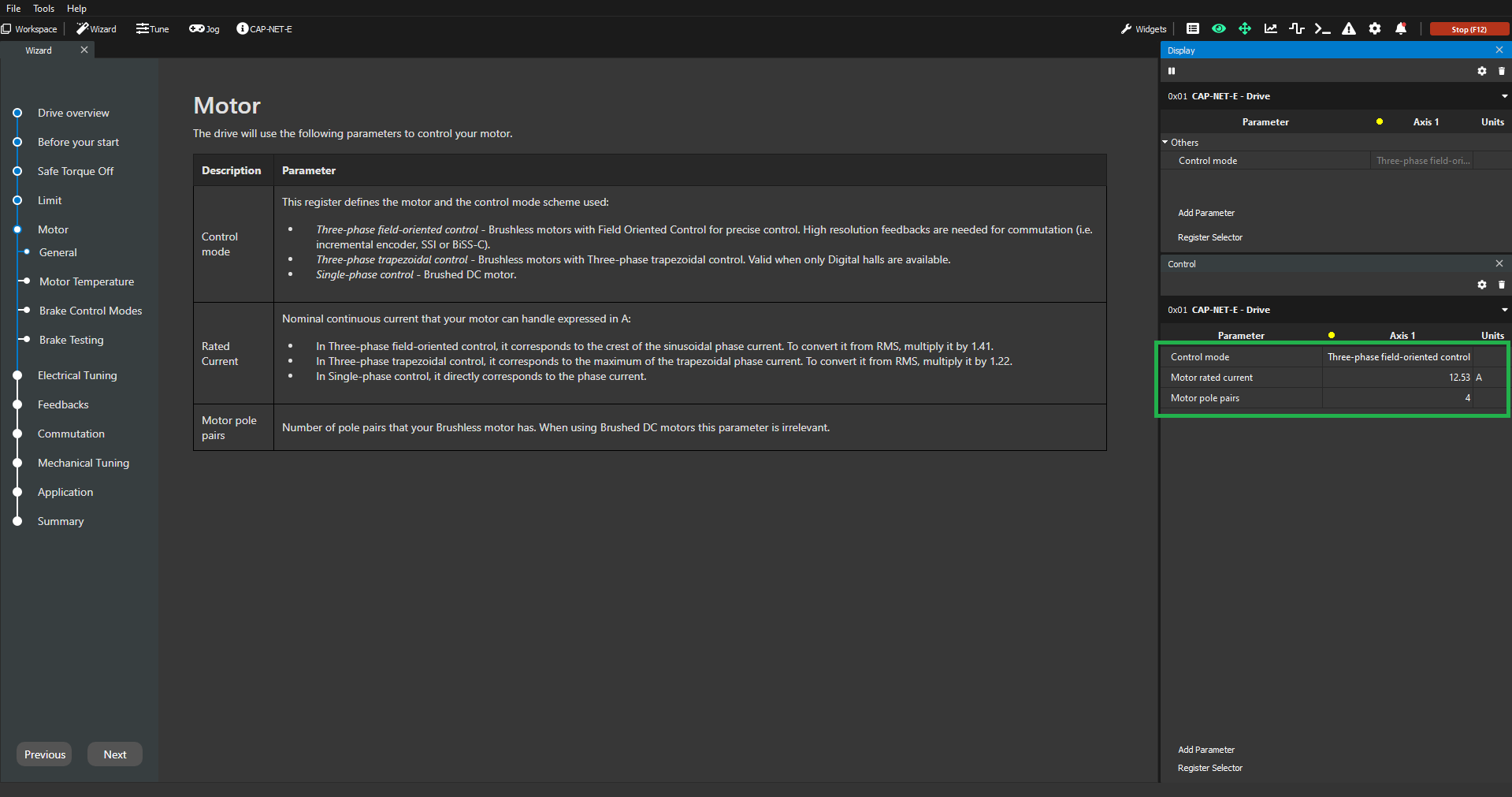Pause the Display panel updates
The image size is (1512, 797).
[x=1172, y=71]
